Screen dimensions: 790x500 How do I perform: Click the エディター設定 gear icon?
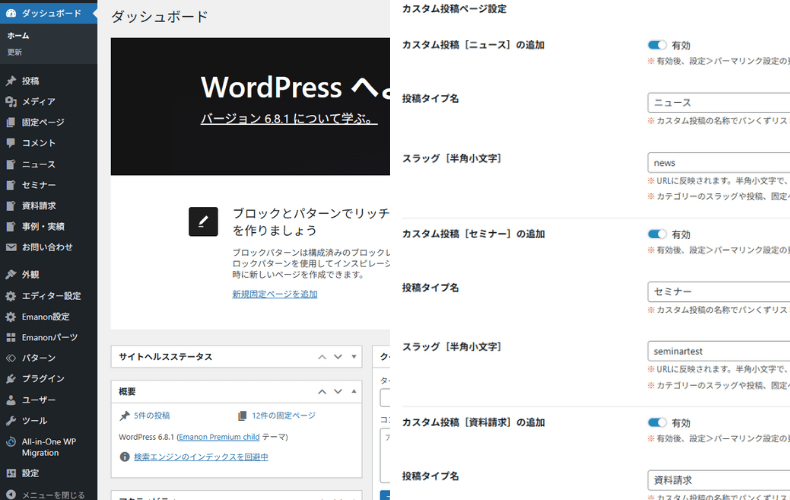click(x=11, y=296)
